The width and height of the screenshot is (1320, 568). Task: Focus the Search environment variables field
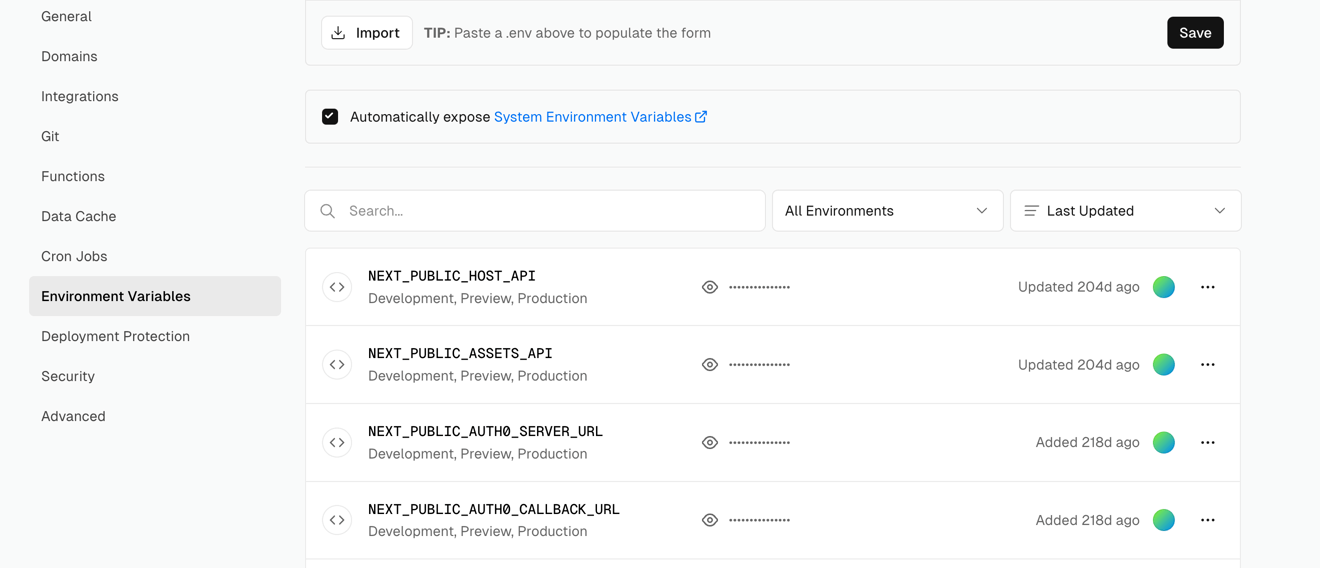tap(550, 211)
